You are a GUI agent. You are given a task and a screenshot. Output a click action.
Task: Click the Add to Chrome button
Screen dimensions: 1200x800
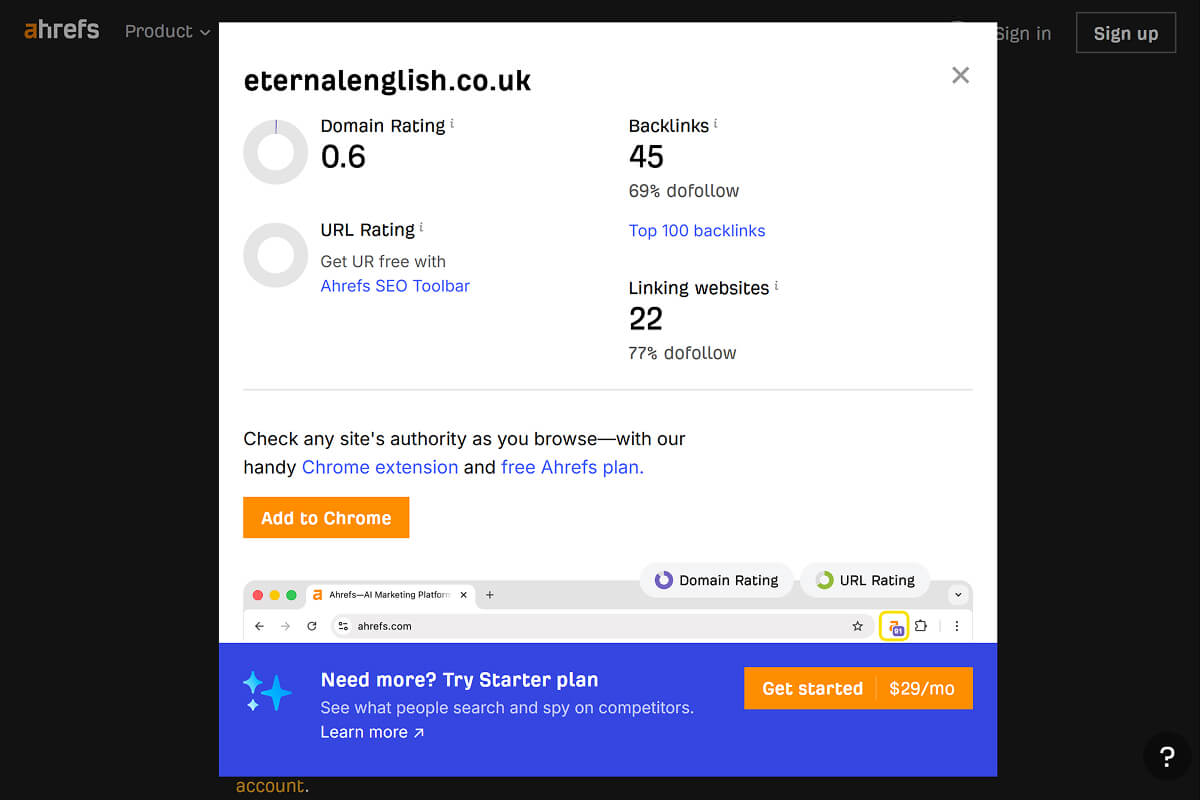(326, 517)
